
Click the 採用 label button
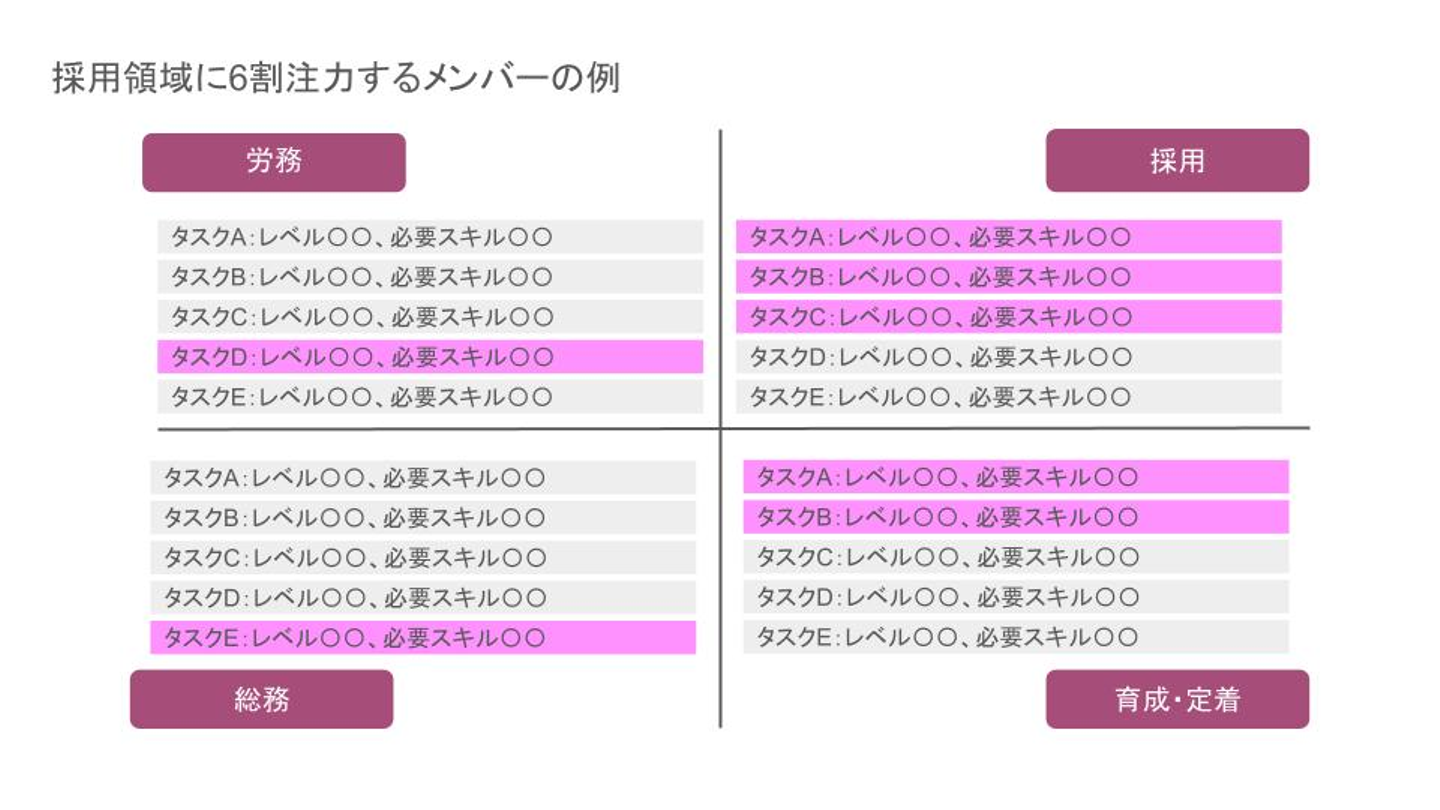1177,161
